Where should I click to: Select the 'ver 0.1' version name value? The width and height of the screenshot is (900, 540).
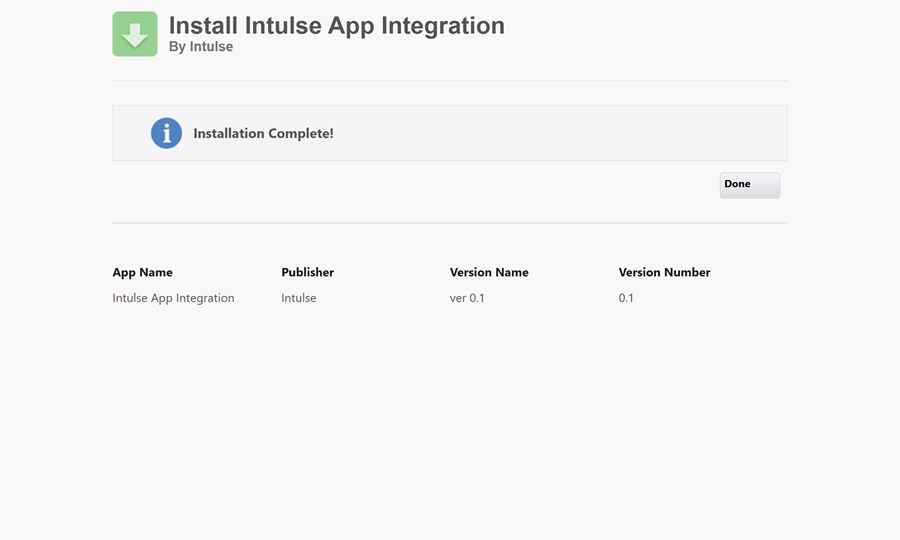click(x=467, y=298)
